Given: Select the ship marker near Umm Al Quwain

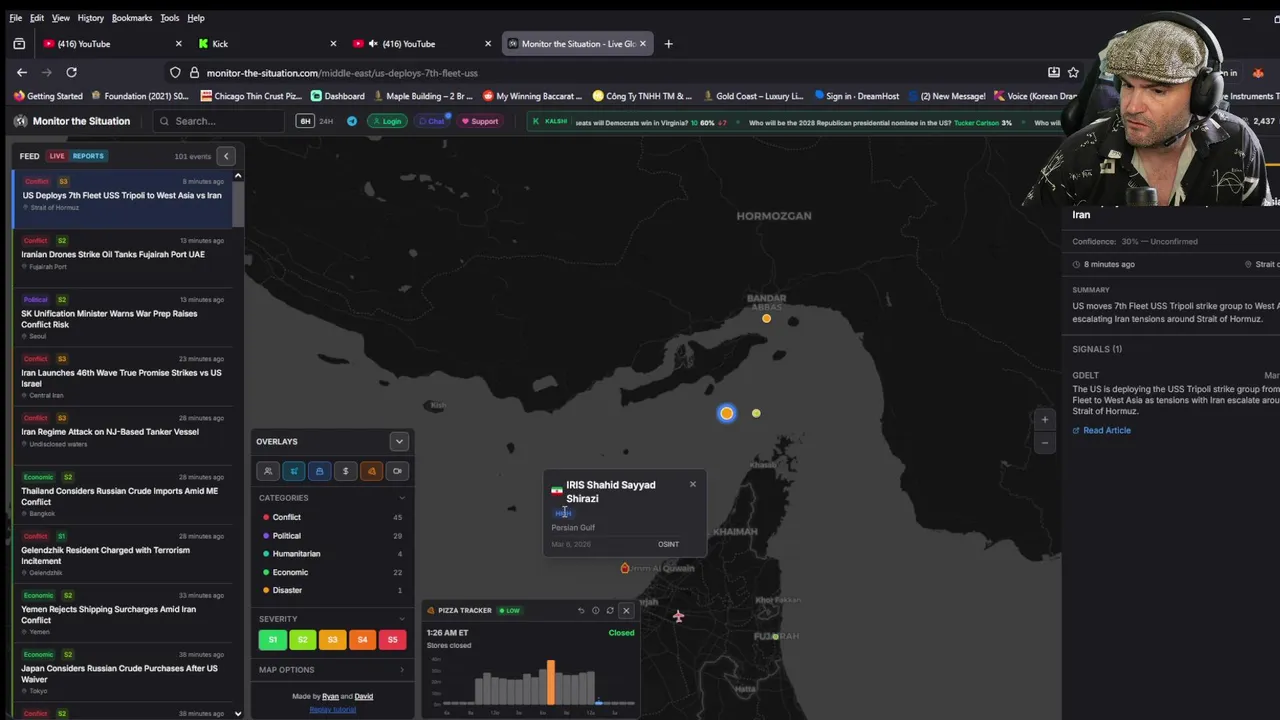Looking at the screenshot, I should click(625, 568).
